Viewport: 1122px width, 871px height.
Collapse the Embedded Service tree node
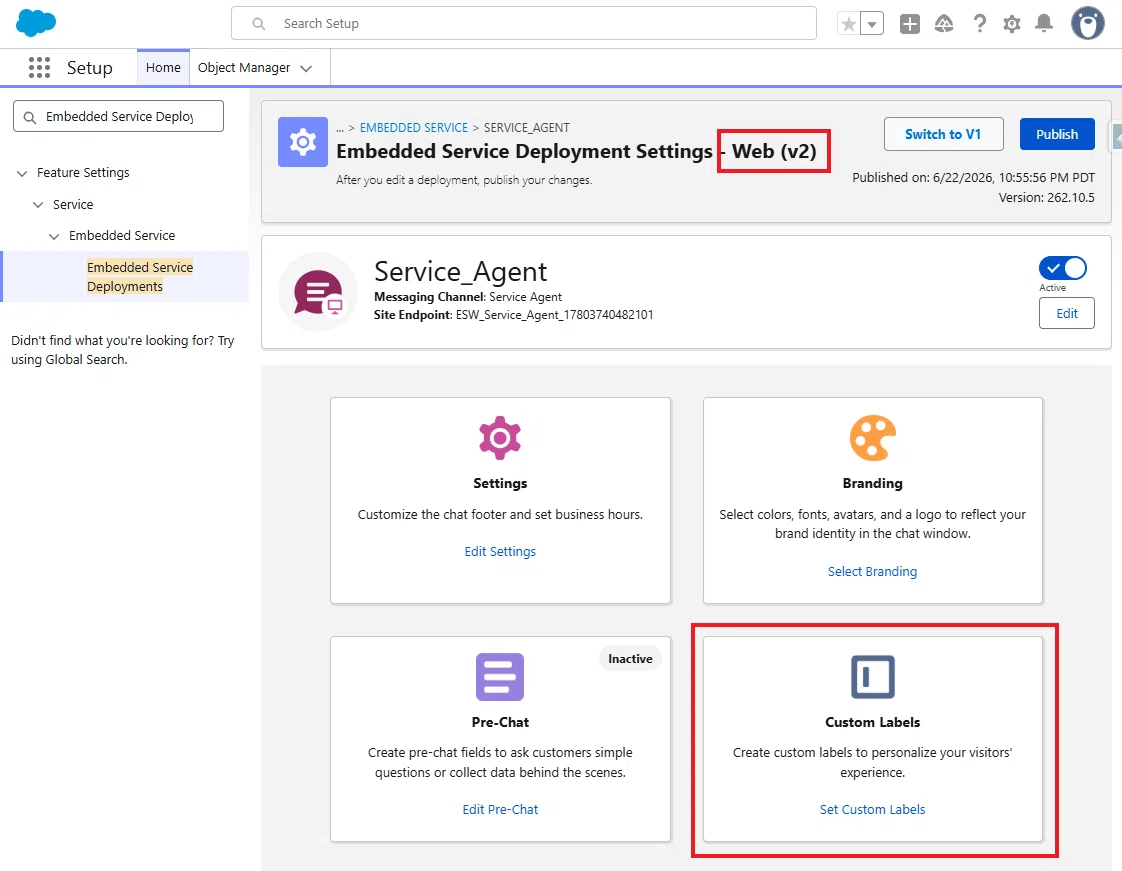pyautogui.click(x=54, y=236)
